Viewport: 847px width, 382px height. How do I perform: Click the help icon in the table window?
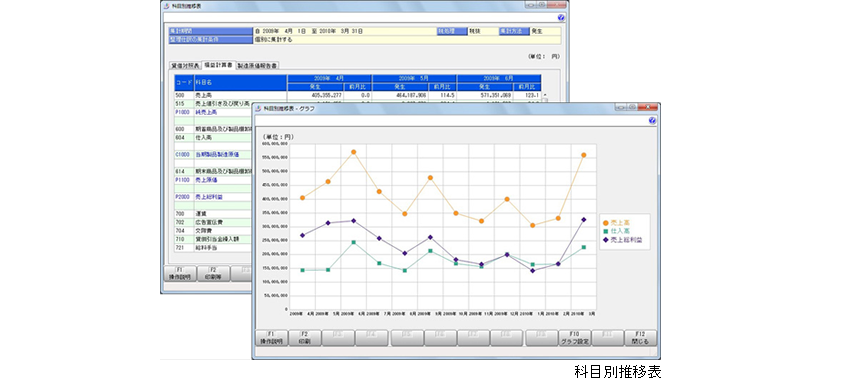click(x=561, y=18)
